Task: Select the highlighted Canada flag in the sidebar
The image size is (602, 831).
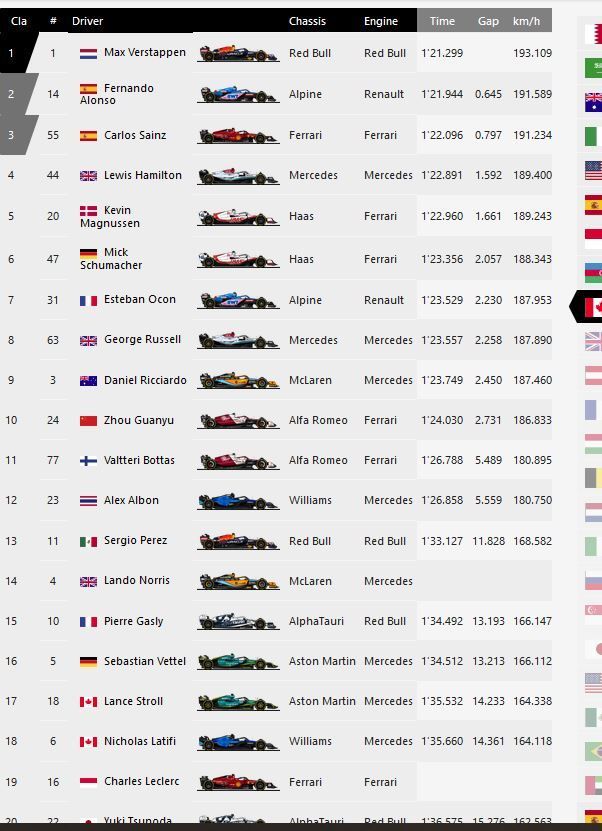Action: tap(590, 307)
